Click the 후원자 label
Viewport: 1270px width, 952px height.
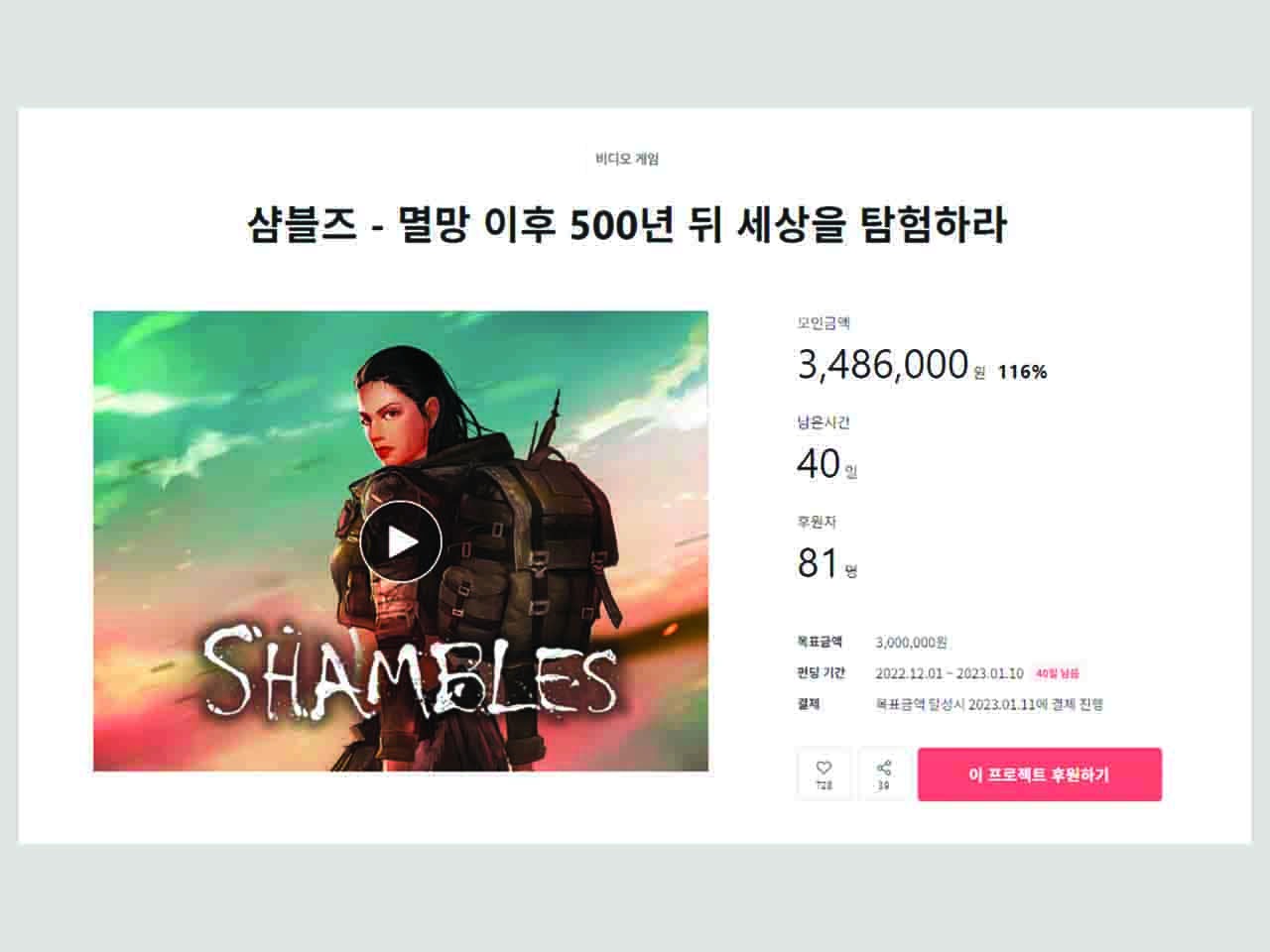coord(817,522)
